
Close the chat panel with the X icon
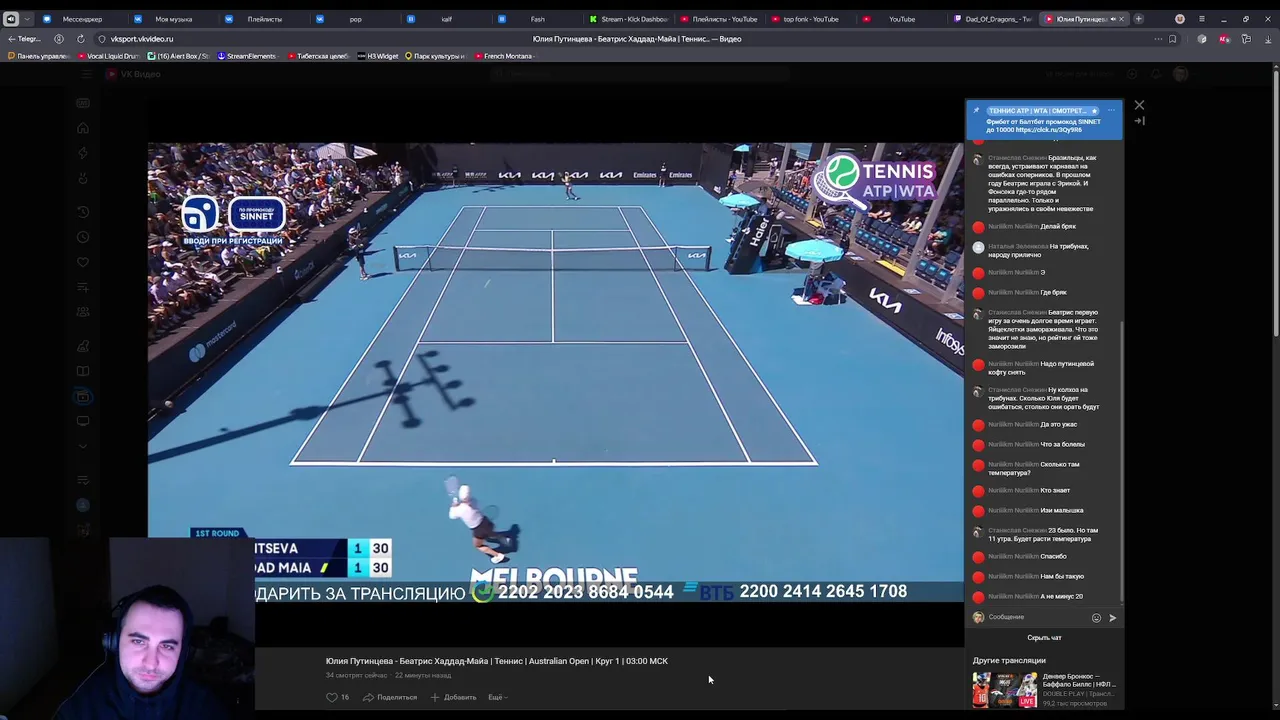(1139, 105)
